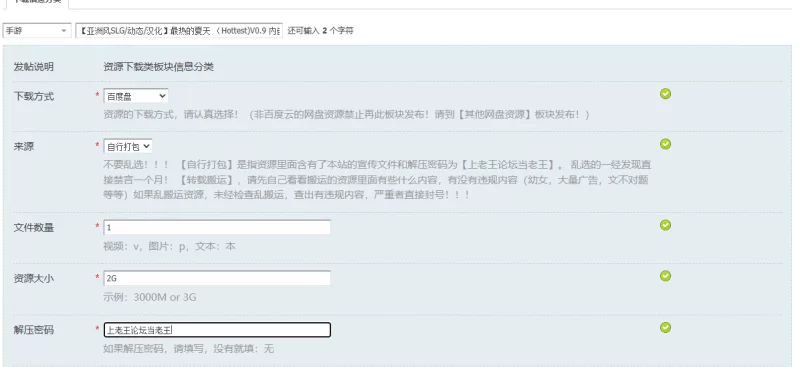
Task: Click green check icon for 资源大小
Action: click(x=665, y=276)
